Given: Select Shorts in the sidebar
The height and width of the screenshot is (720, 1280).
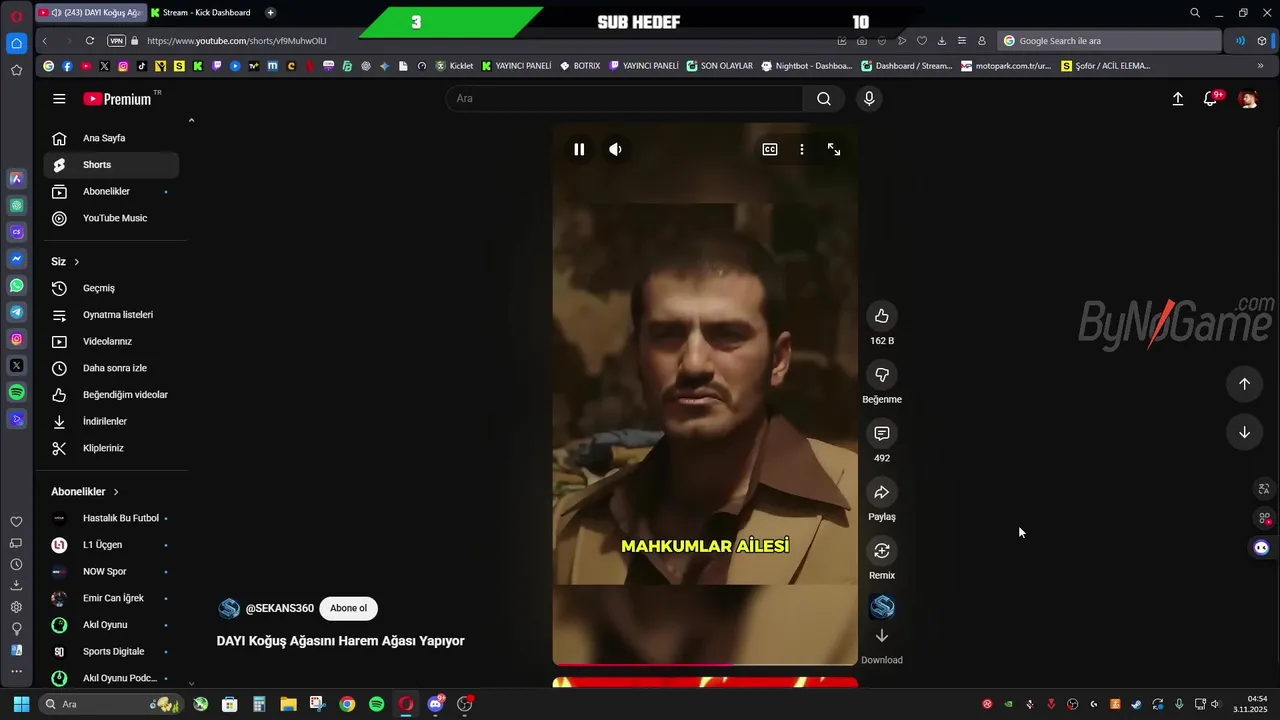Looking at the screenshot, I should pos(111,165).
